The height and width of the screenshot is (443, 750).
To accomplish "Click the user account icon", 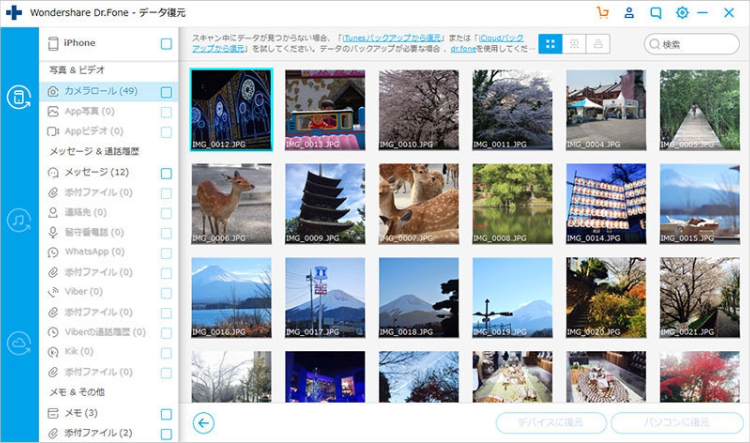I will tap(629, 13).
